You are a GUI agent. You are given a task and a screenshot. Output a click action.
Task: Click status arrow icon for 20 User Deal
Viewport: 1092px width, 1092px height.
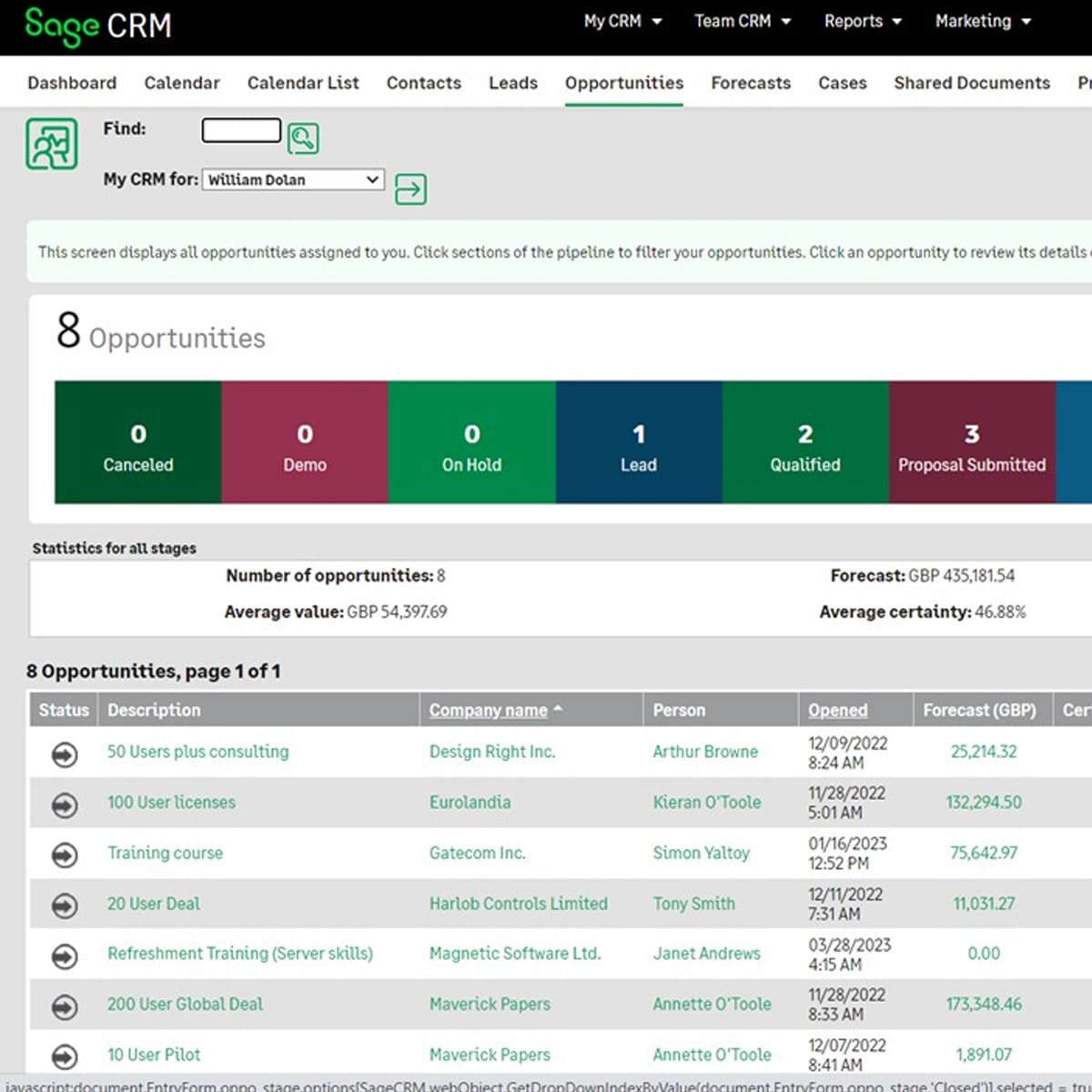click(x=65, y=905)
